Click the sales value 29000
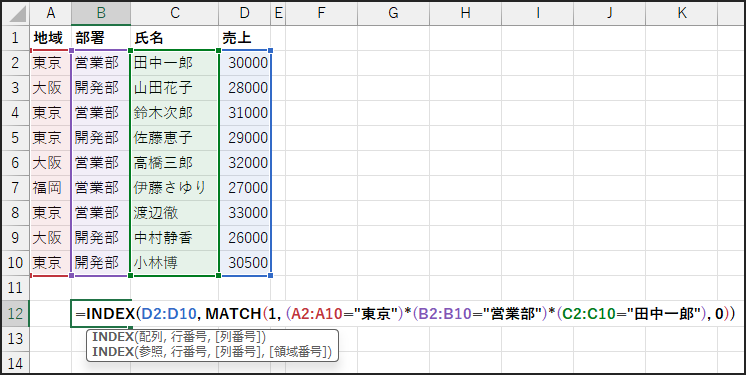Image resolution: width=746 pixels, height=375 pixels. [245, 138]
